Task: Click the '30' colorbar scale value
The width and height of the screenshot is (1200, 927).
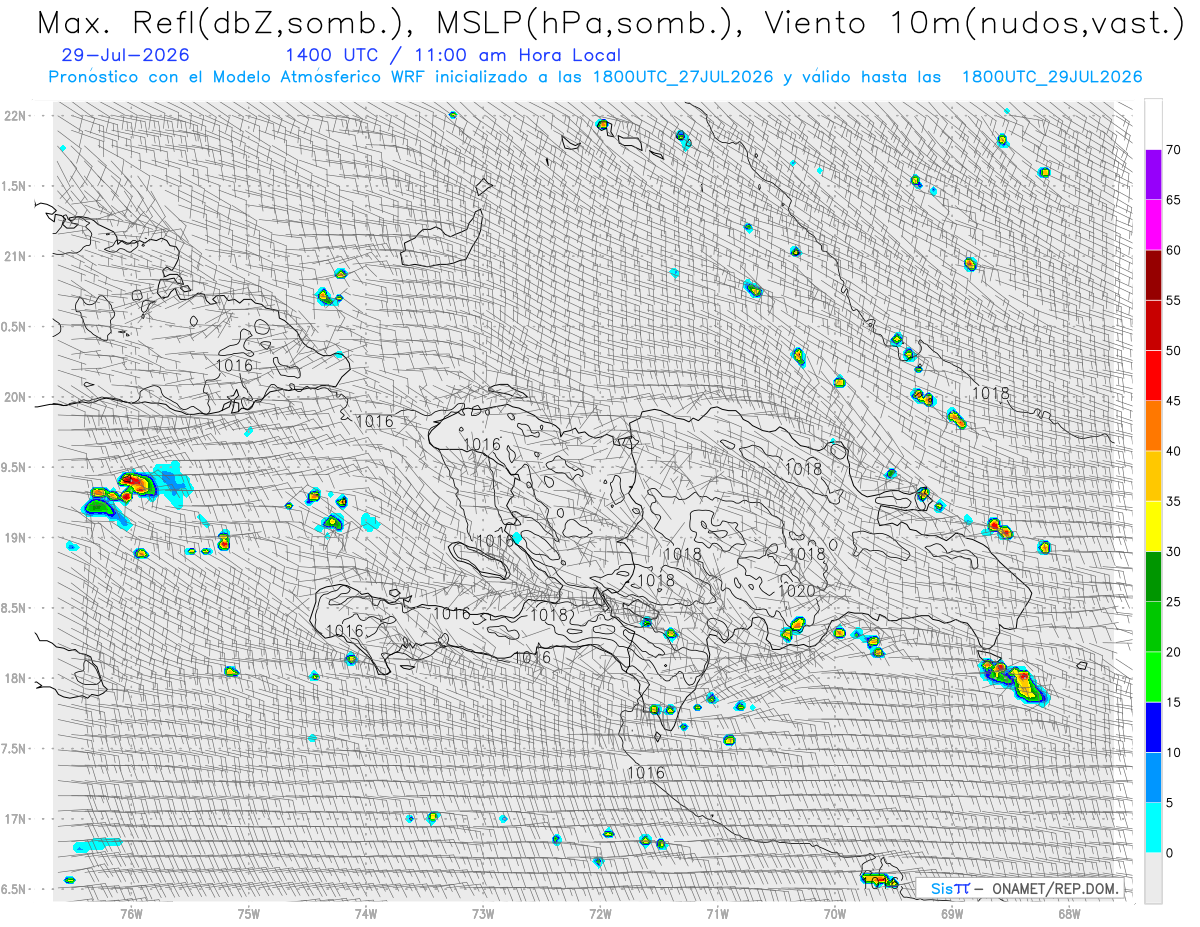Action: pos(1173,551)
